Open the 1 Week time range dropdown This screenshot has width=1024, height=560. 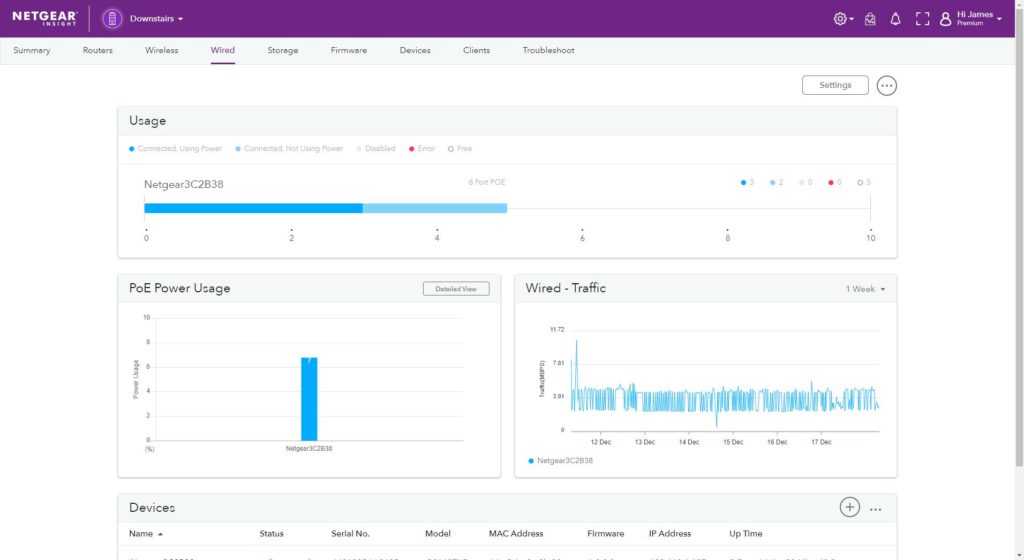point(865,289)
